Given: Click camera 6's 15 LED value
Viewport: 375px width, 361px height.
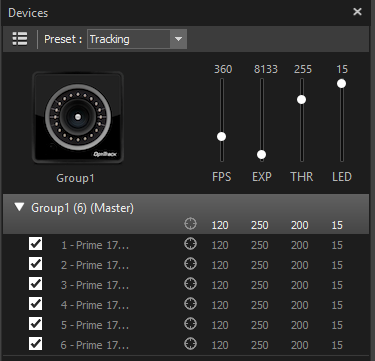Looking at the screenshot, I should [x=337, y=345].
